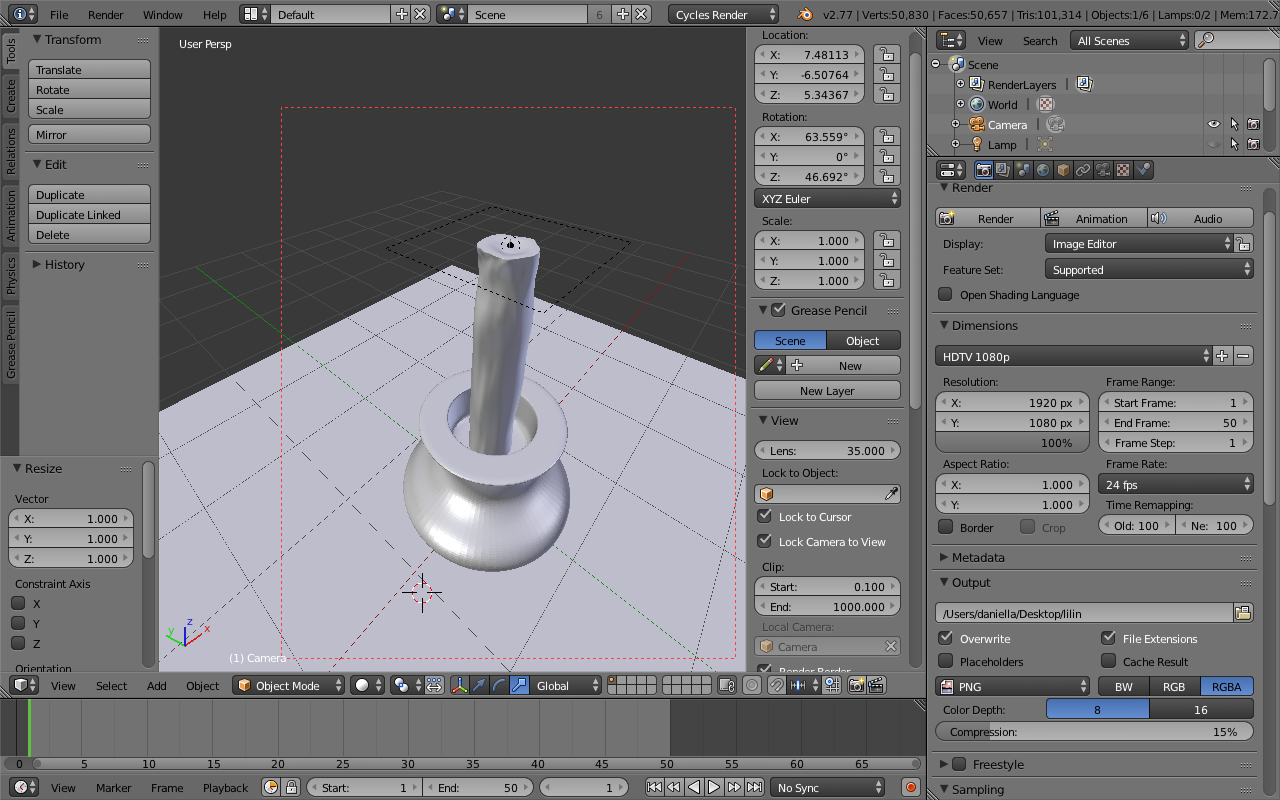This screenshot has height=800, width=1280.
Task: Click the OpenGL render image camera icon
Action: click(x=856, y=685)
